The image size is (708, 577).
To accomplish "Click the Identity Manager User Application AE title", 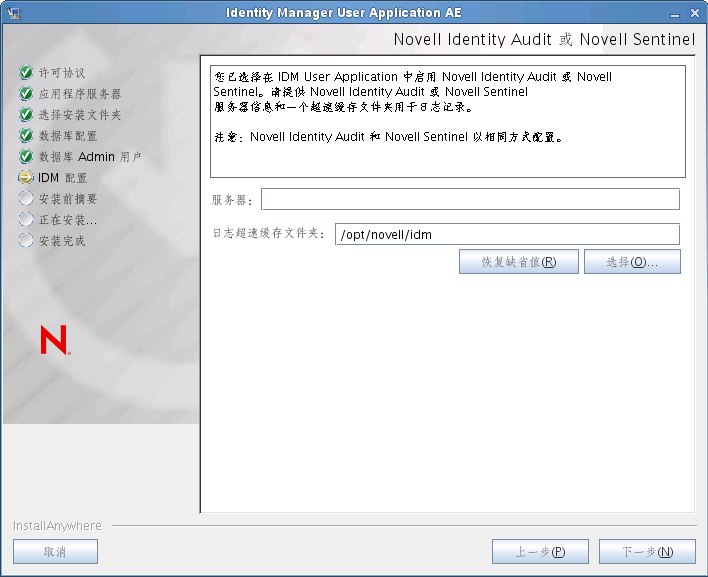I will coord(344,13).
